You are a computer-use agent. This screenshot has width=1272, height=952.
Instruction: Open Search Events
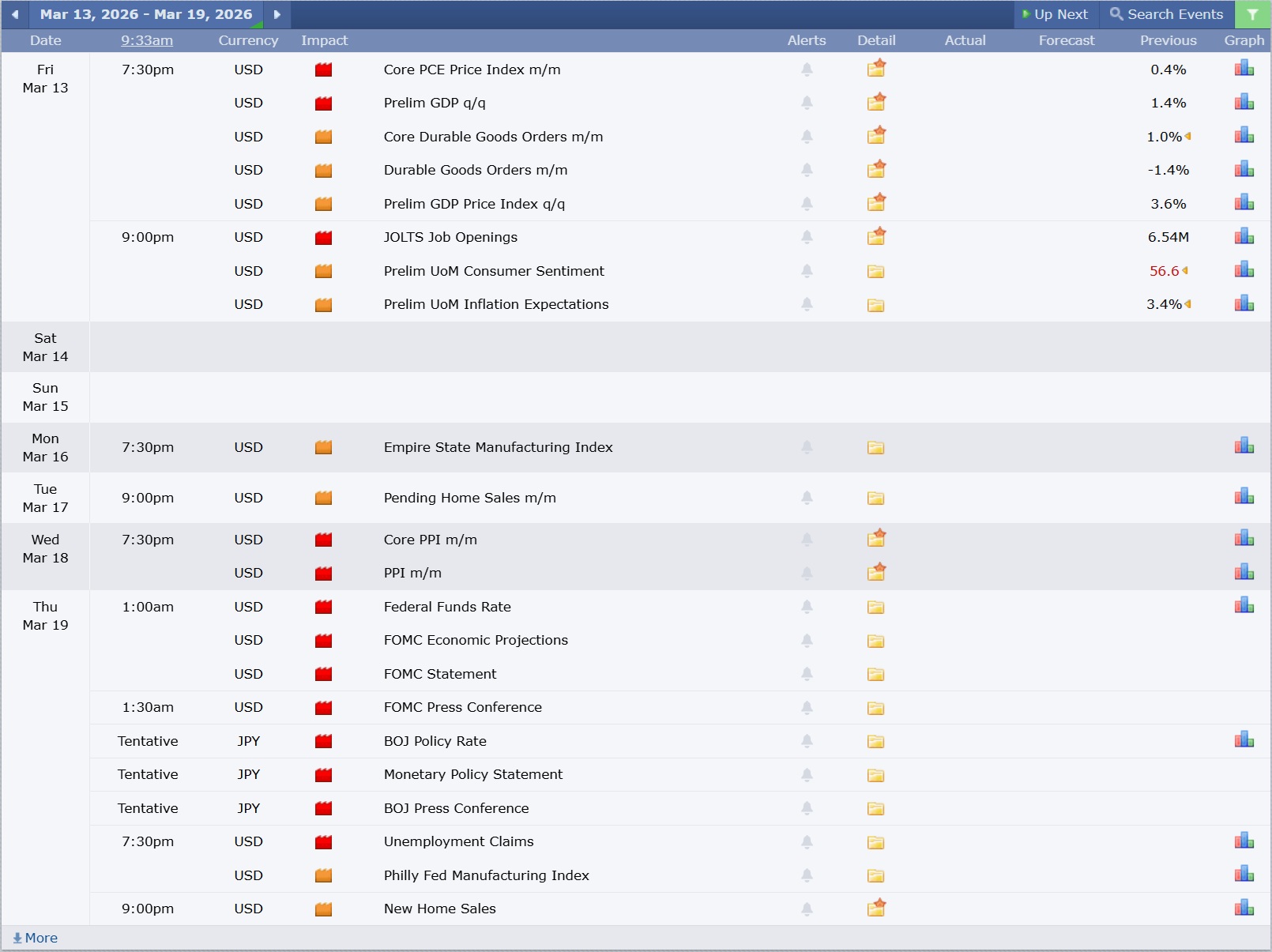click(x=1166, y=14)
